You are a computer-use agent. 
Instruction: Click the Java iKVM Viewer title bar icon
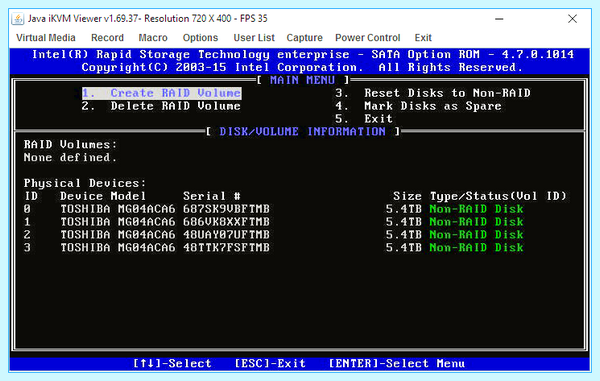pyautogui.click(x=18, y=18)
